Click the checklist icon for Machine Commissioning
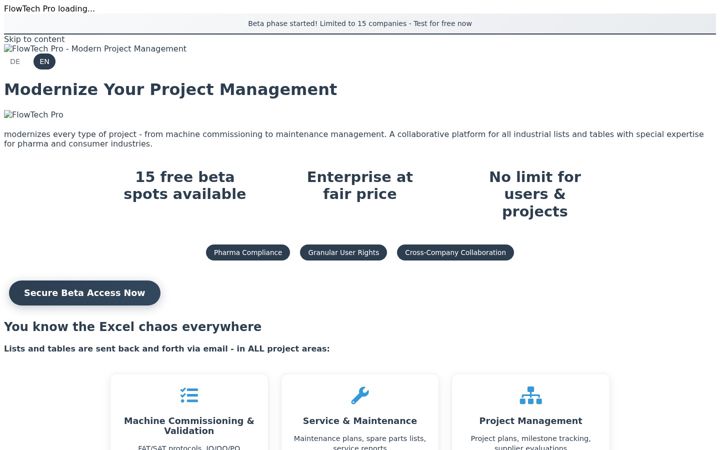 [189, 395]
